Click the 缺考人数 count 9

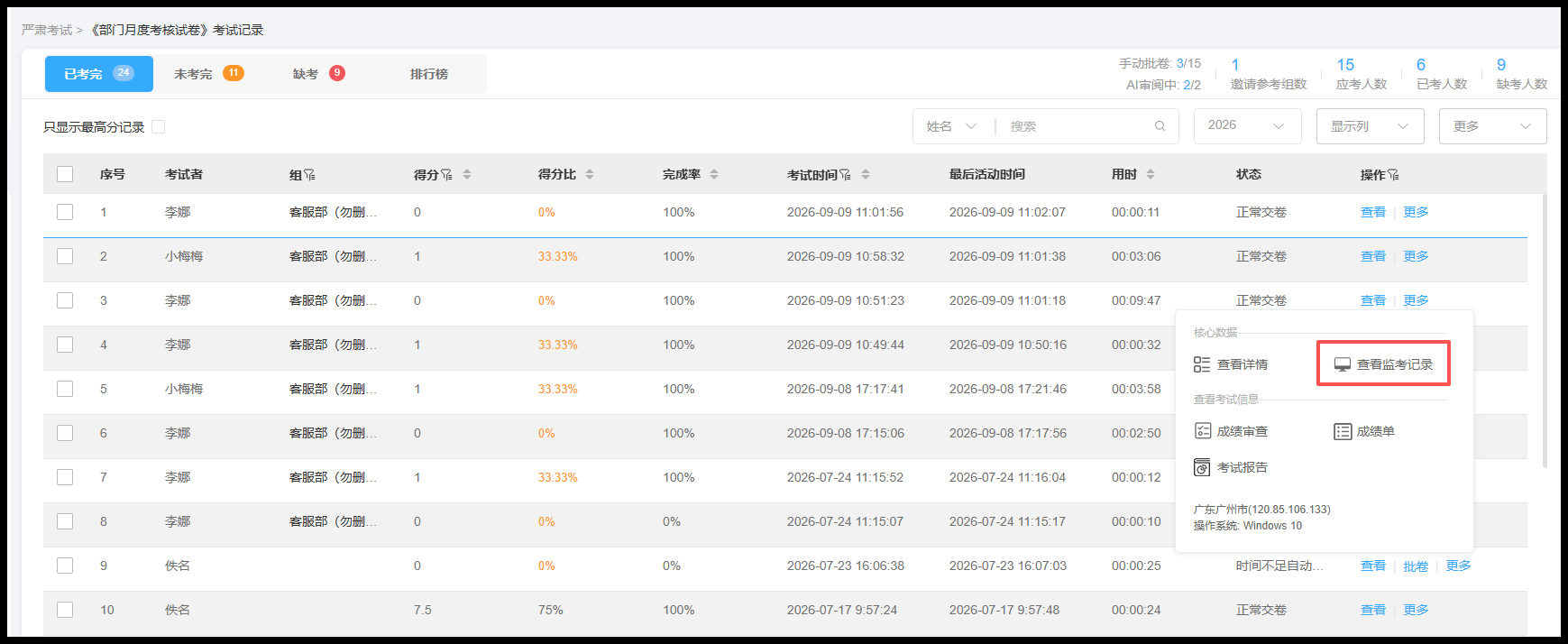coord(1501,65)
